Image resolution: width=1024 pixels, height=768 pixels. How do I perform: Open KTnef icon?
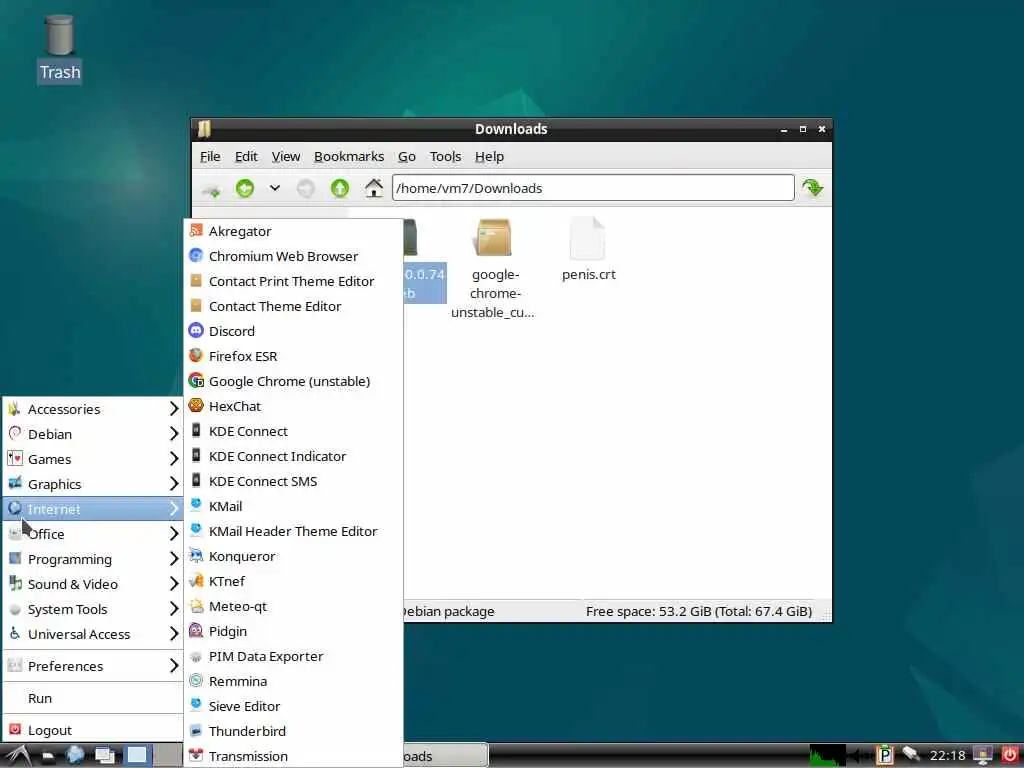click(196, 581)
